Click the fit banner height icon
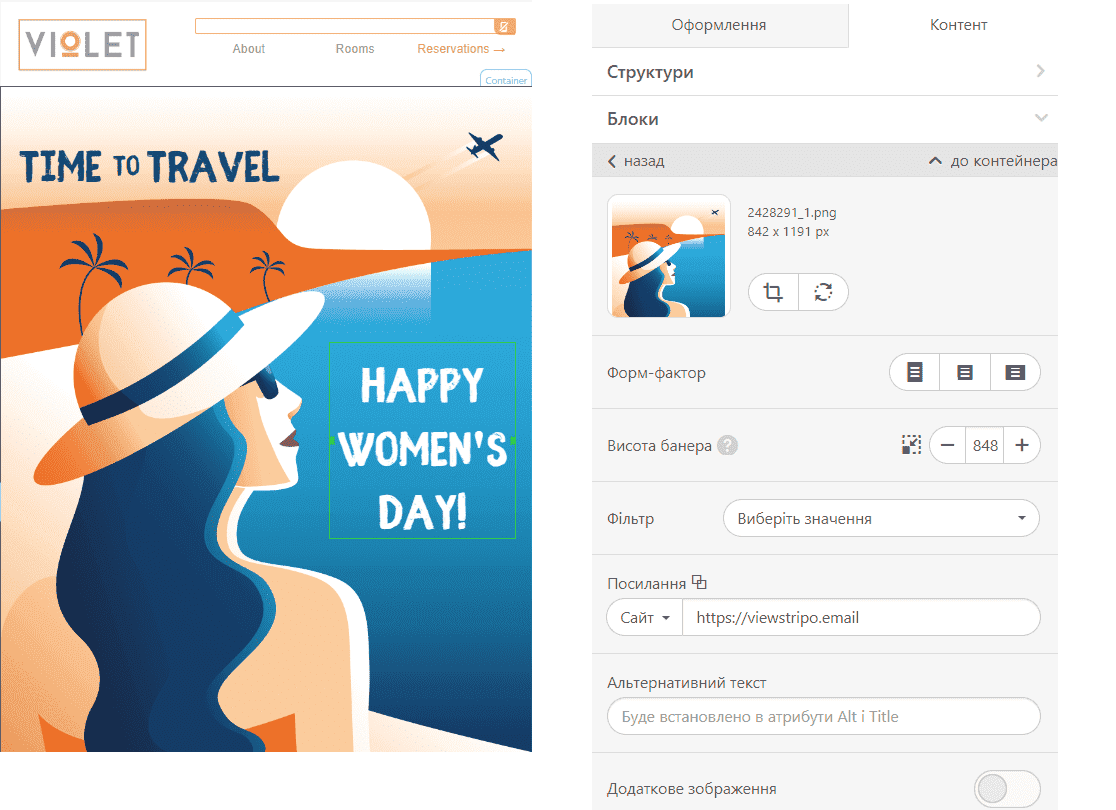The height and width of the screenshot is (810, 1116). click(x=911, y=445)
